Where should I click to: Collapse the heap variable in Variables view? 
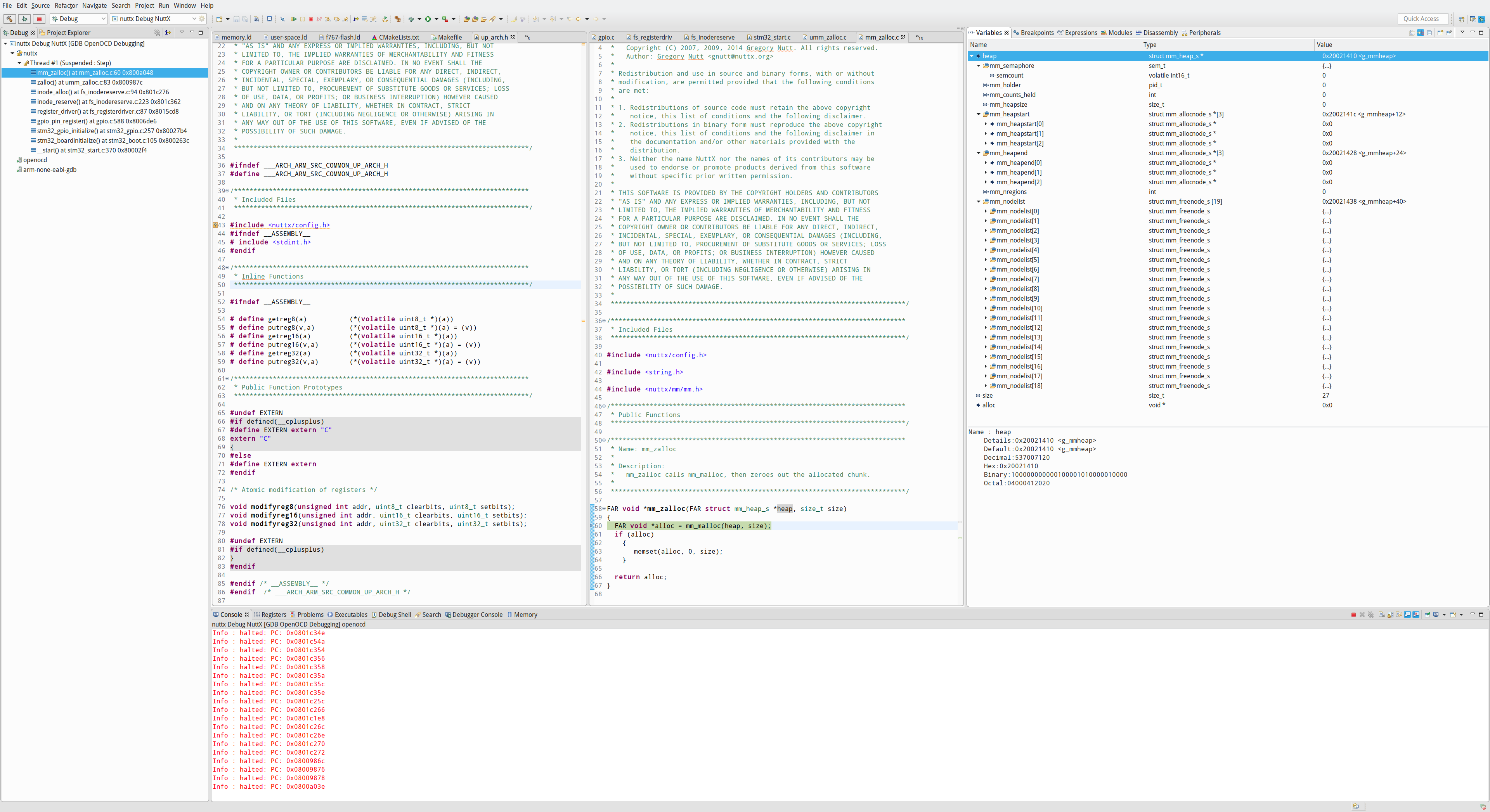click(x=972, y=56)
